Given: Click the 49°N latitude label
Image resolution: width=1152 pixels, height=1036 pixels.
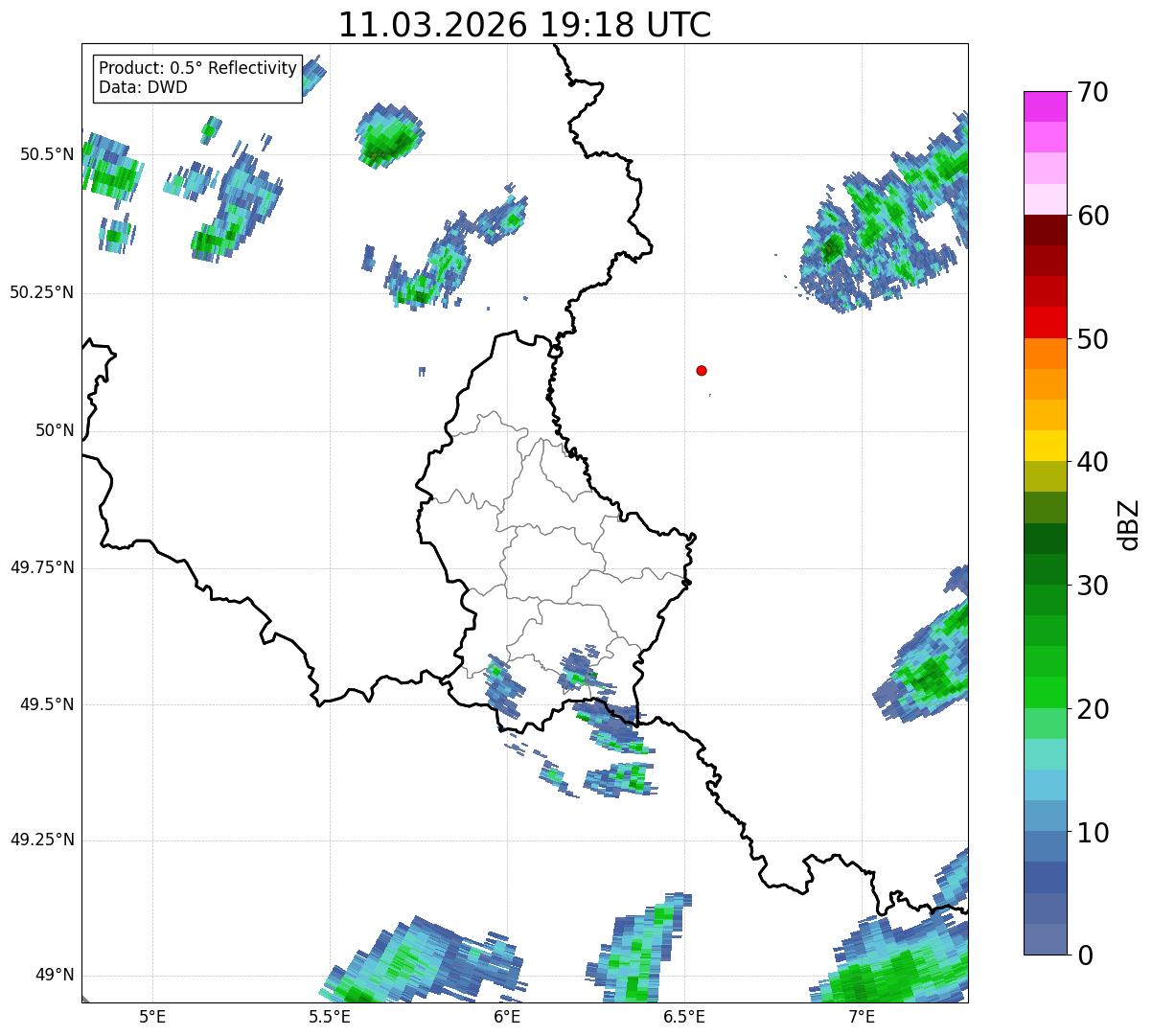Looking at the screenshot, I should tap(55, 976).
